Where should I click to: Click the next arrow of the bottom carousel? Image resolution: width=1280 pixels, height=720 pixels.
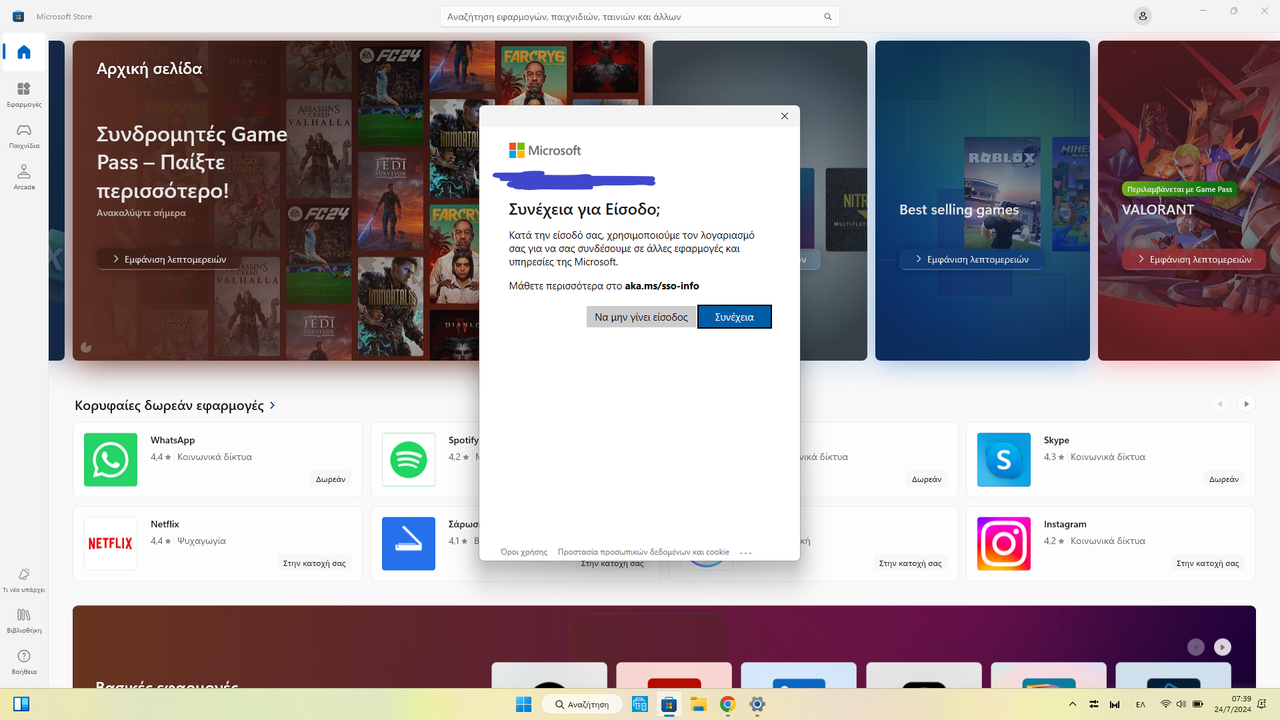(x=1222, y=647)
